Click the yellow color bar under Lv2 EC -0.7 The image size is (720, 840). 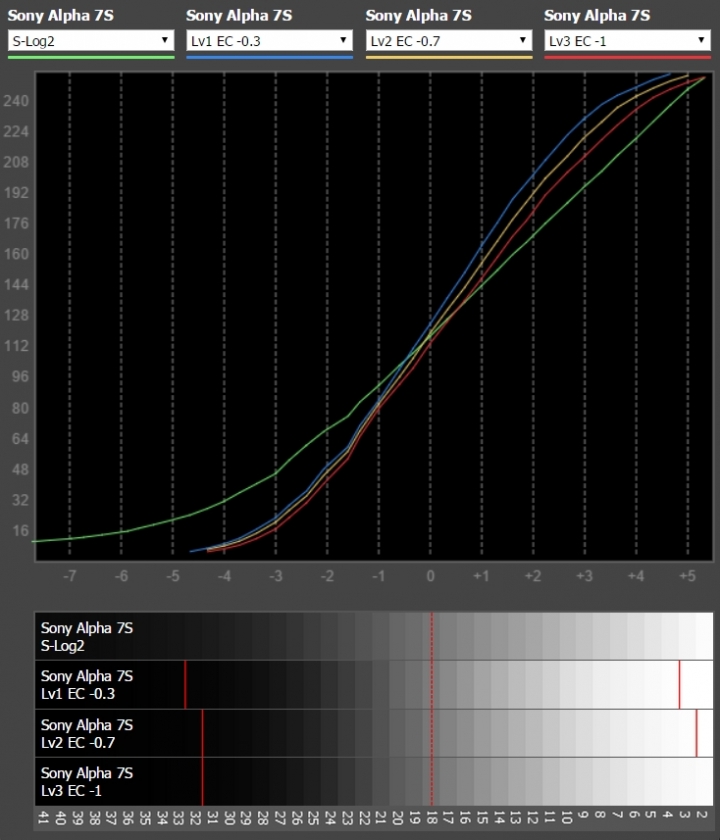point(449,57)
